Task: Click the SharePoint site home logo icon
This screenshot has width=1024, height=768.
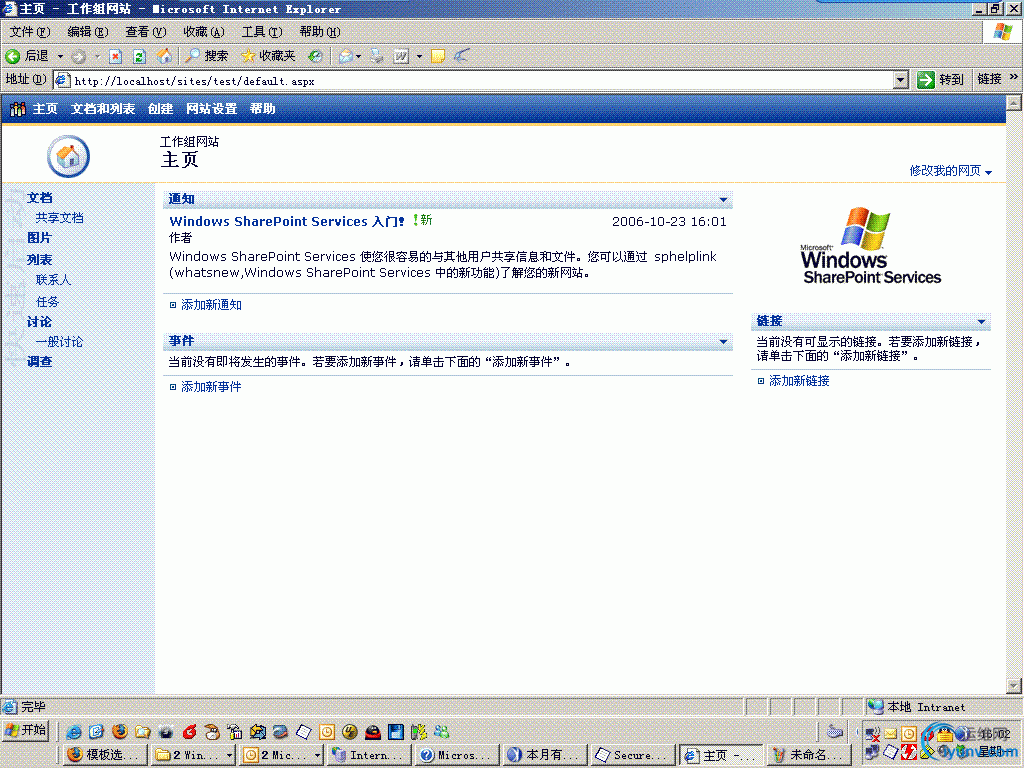Action: click(x=68, y=156)
